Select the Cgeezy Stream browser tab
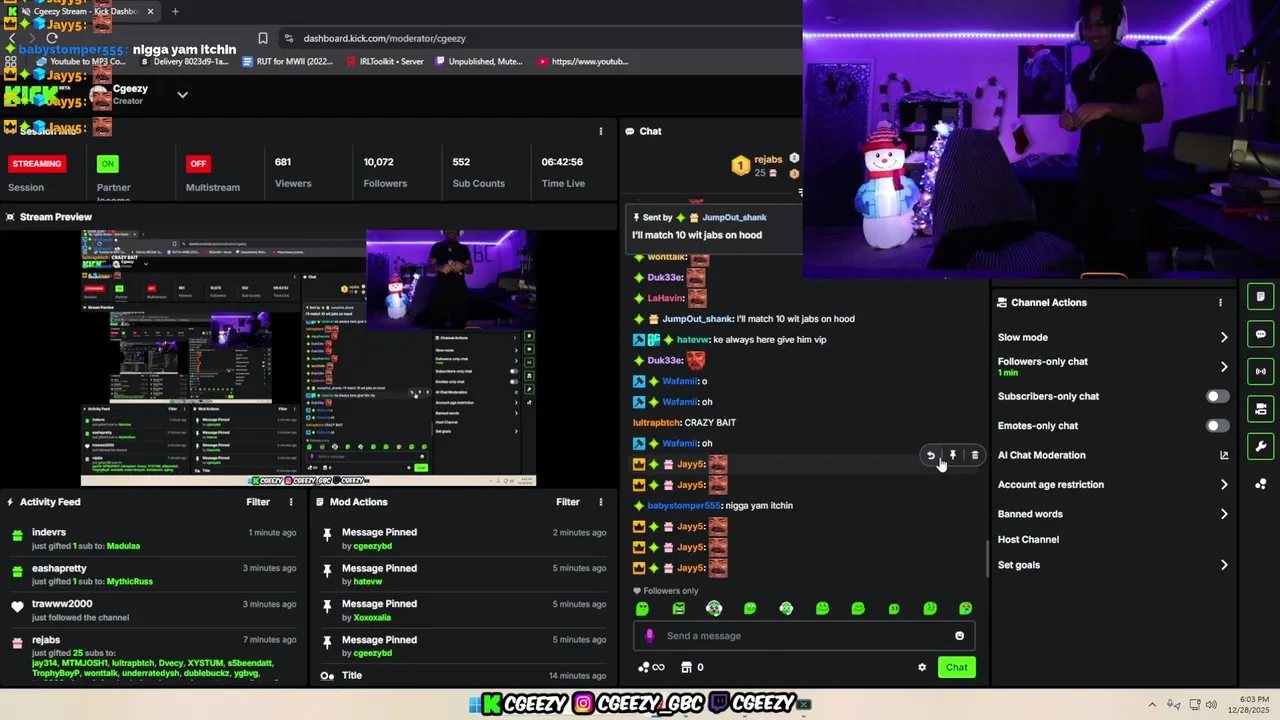 82,11
